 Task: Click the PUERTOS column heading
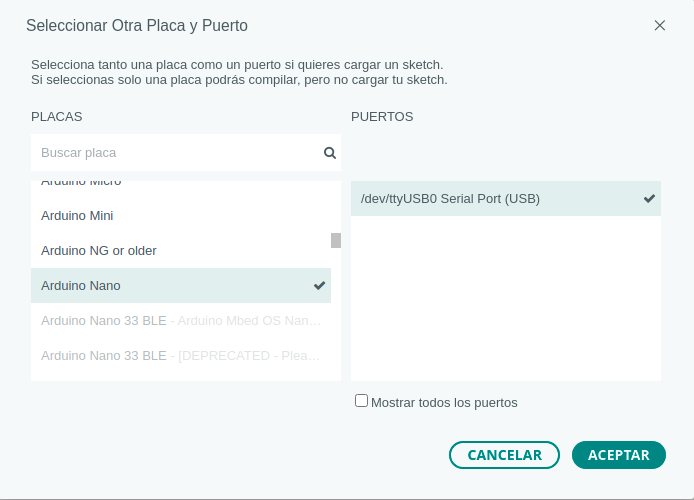pyautogui.click(x=382, y=116)
